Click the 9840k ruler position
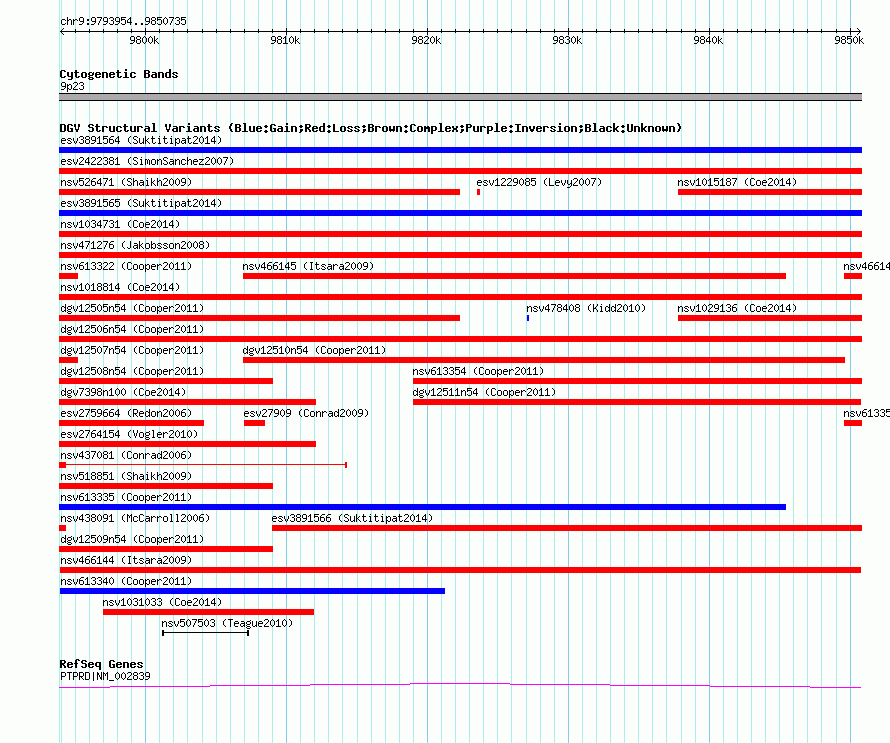 click(708, 40)
